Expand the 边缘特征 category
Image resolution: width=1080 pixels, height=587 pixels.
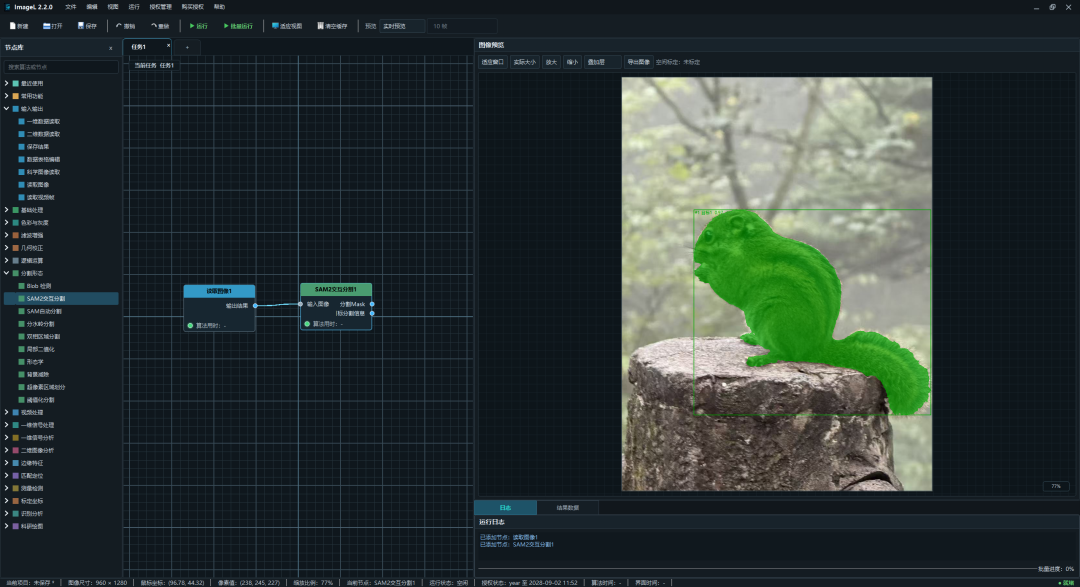click(x=7, y=463)
